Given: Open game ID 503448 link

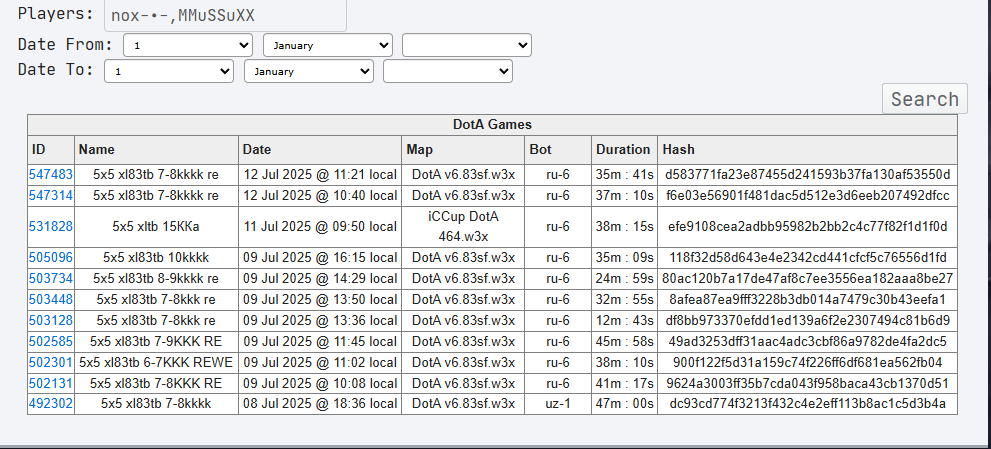Looking at the screenshot, I should pyautogui.click(x=51, y=299).
